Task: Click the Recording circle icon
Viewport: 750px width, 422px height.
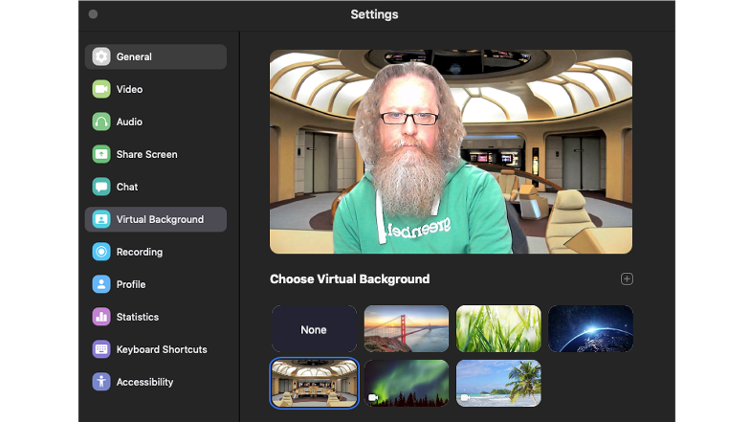Action: pyautogui.click(x=101, y=252)
